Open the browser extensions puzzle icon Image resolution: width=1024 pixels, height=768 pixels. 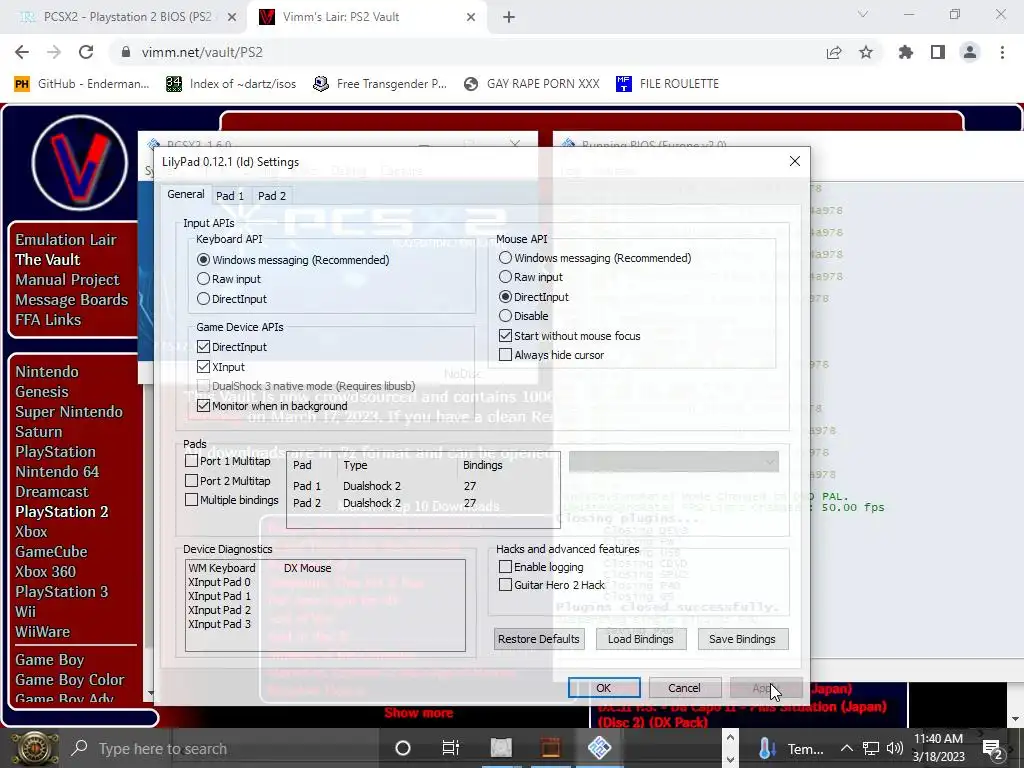point(906,52)
